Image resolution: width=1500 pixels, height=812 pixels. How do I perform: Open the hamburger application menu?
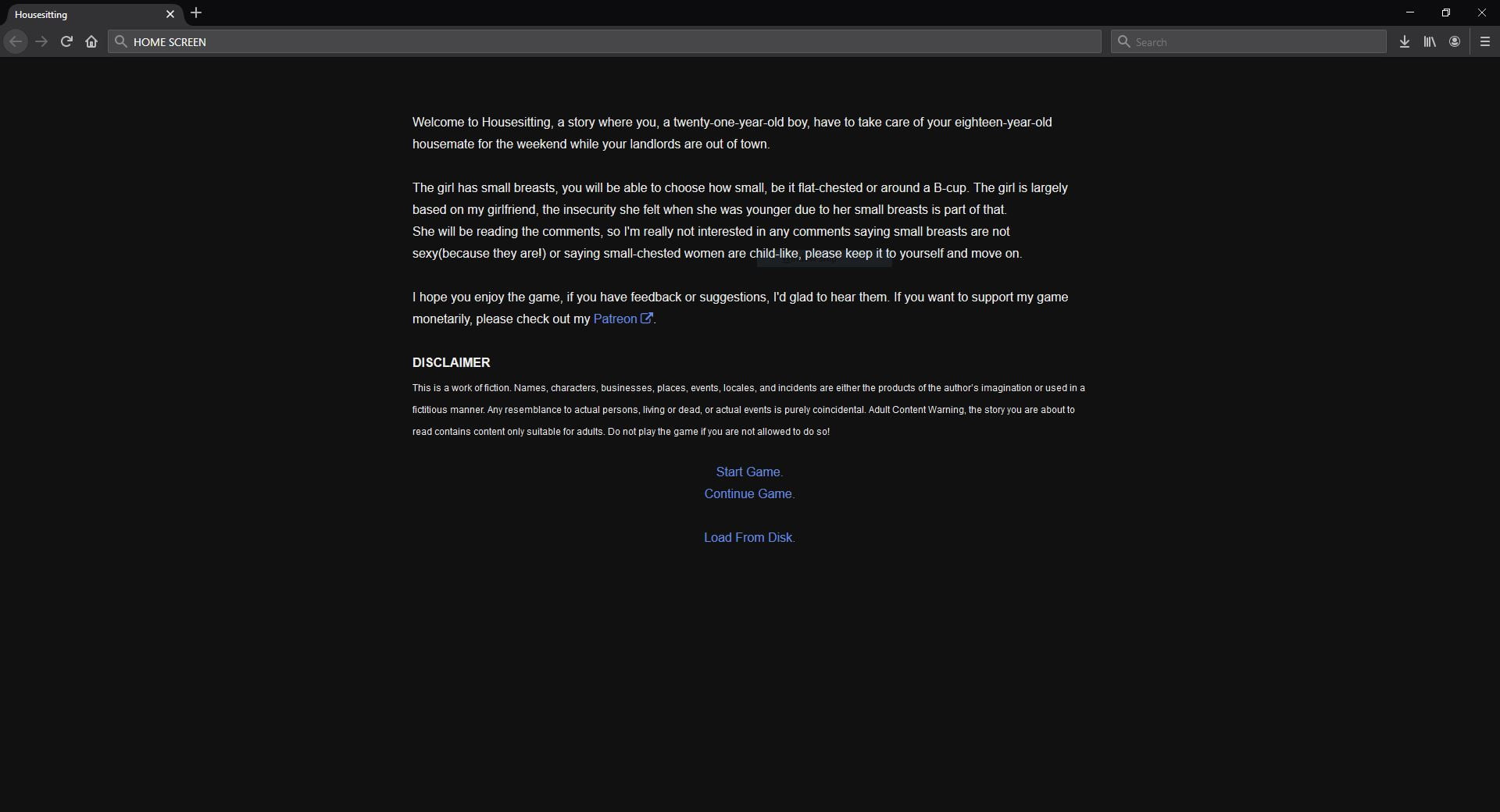(x=1484, y=42)
